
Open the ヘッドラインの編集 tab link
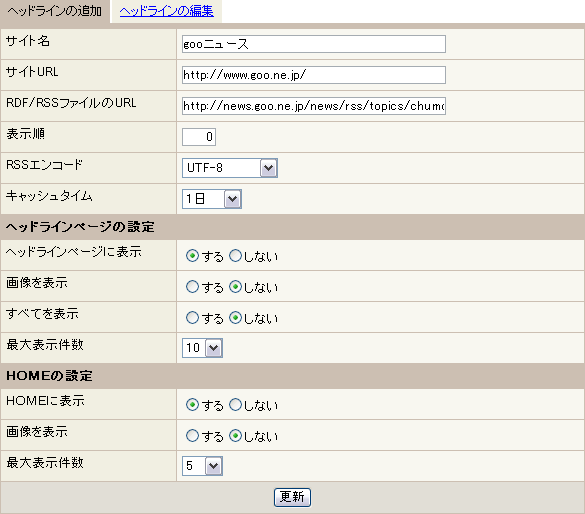point(166,11)
